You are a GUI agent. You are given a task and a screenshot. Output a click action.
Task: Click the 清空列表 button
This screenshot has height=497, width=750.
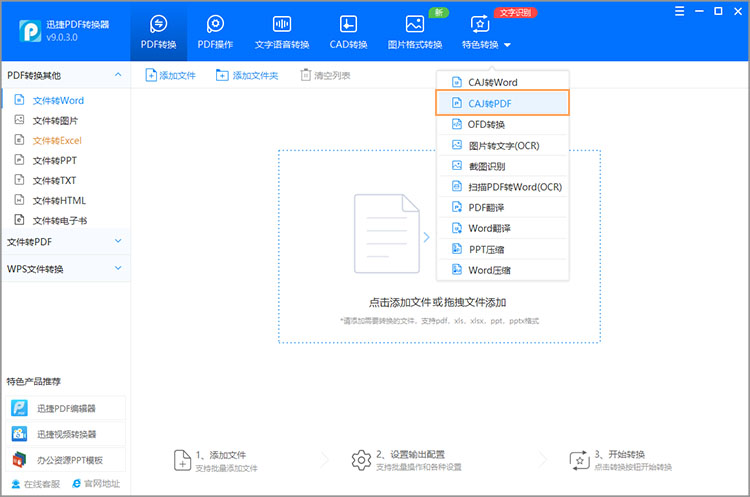[x=325, y=75]
